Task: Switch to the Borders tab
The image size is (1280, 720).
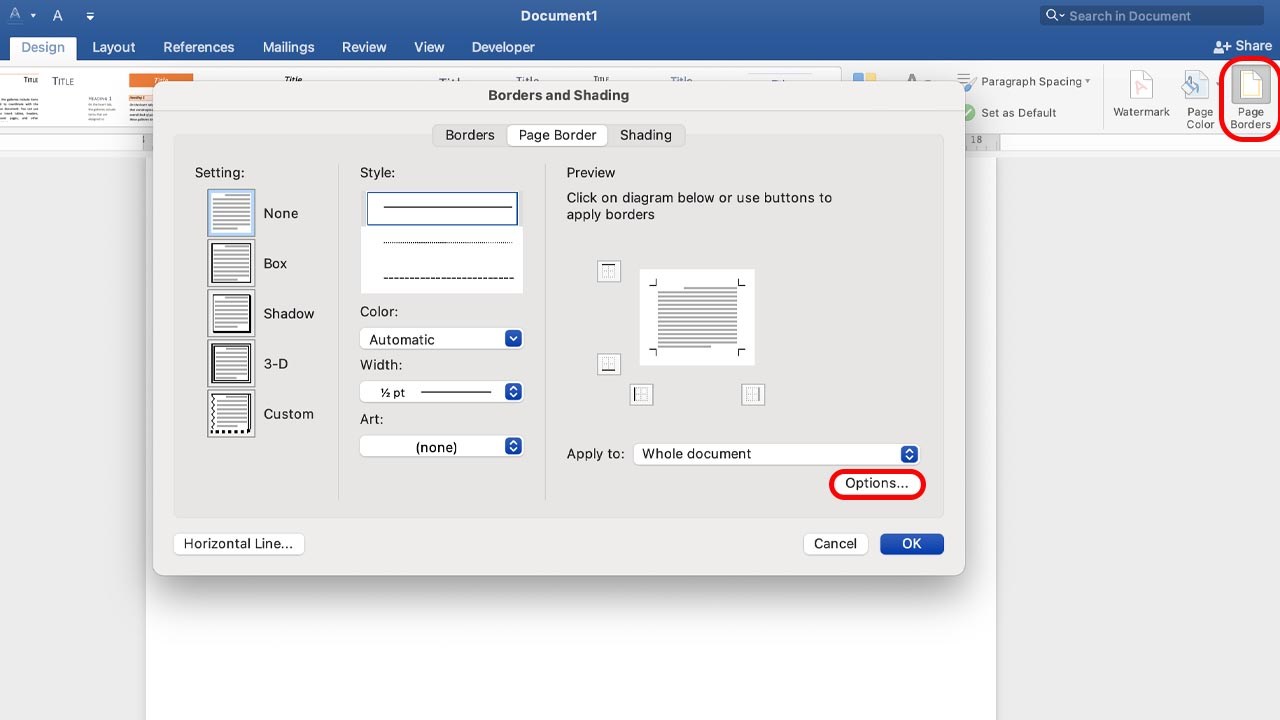Action: pyautogui.click(x=470, y=135)
